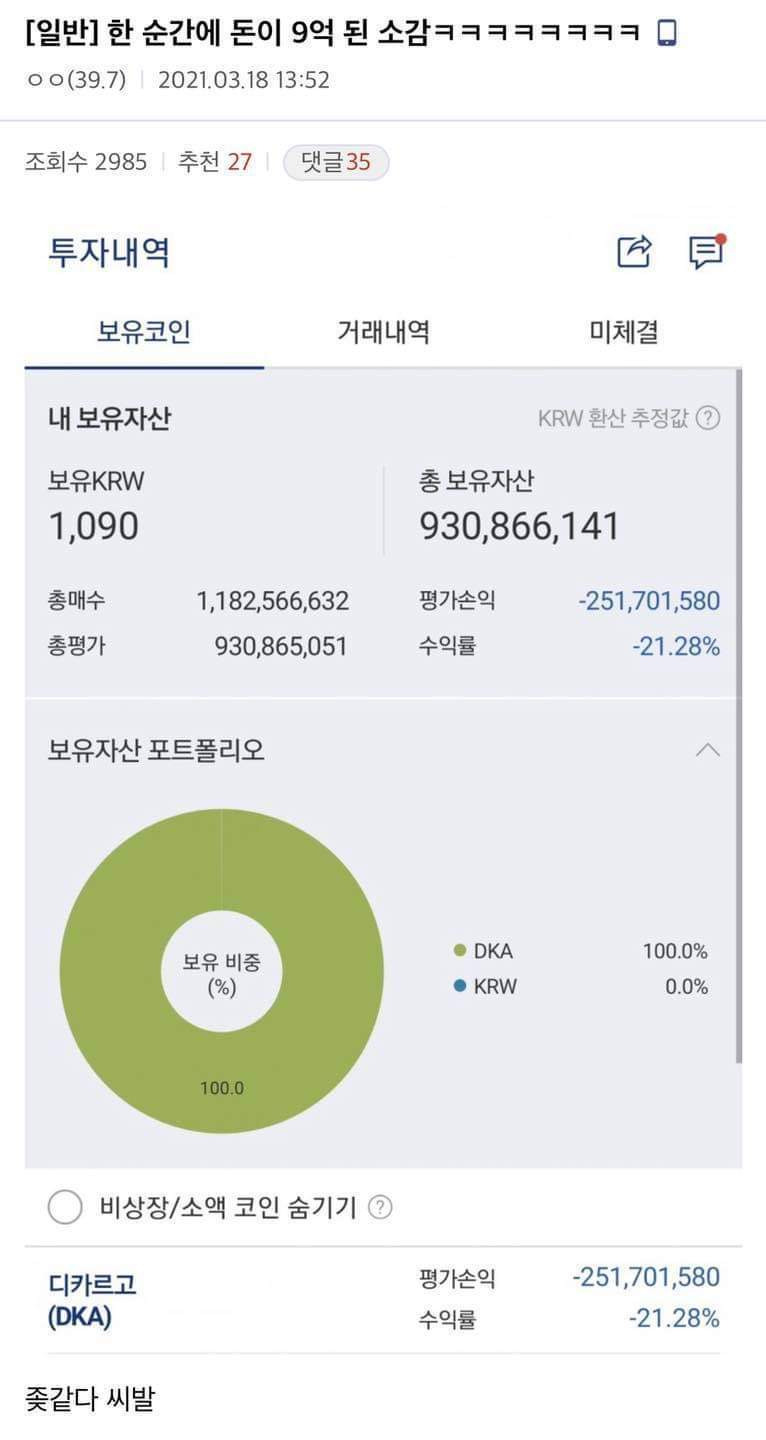Click the 추천 27 recommendation count

click(x=215, y=162)
